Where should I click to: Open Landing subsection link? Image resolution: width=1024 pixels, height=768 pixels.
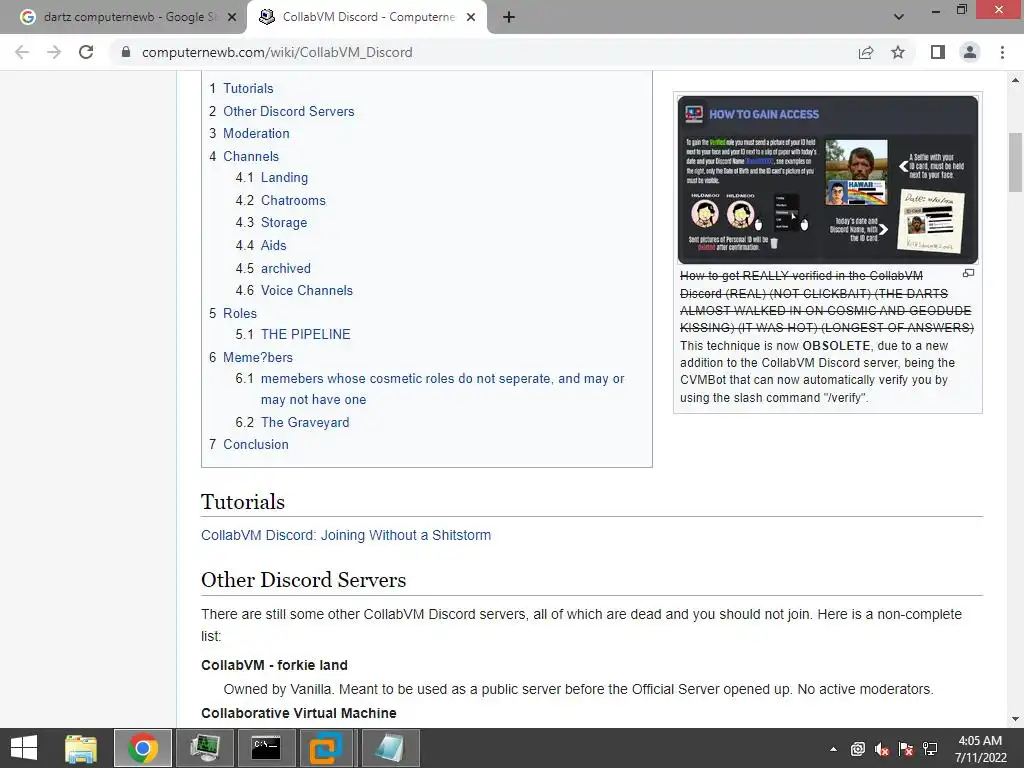tap(284, 177)
